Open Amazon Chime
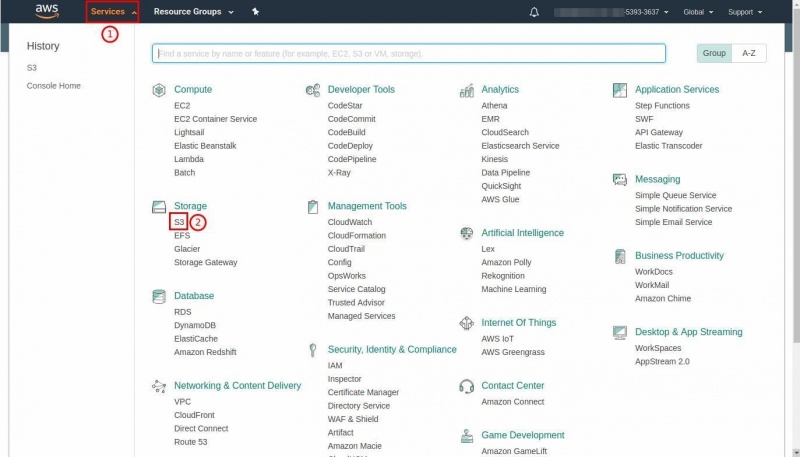 point(663,299)
